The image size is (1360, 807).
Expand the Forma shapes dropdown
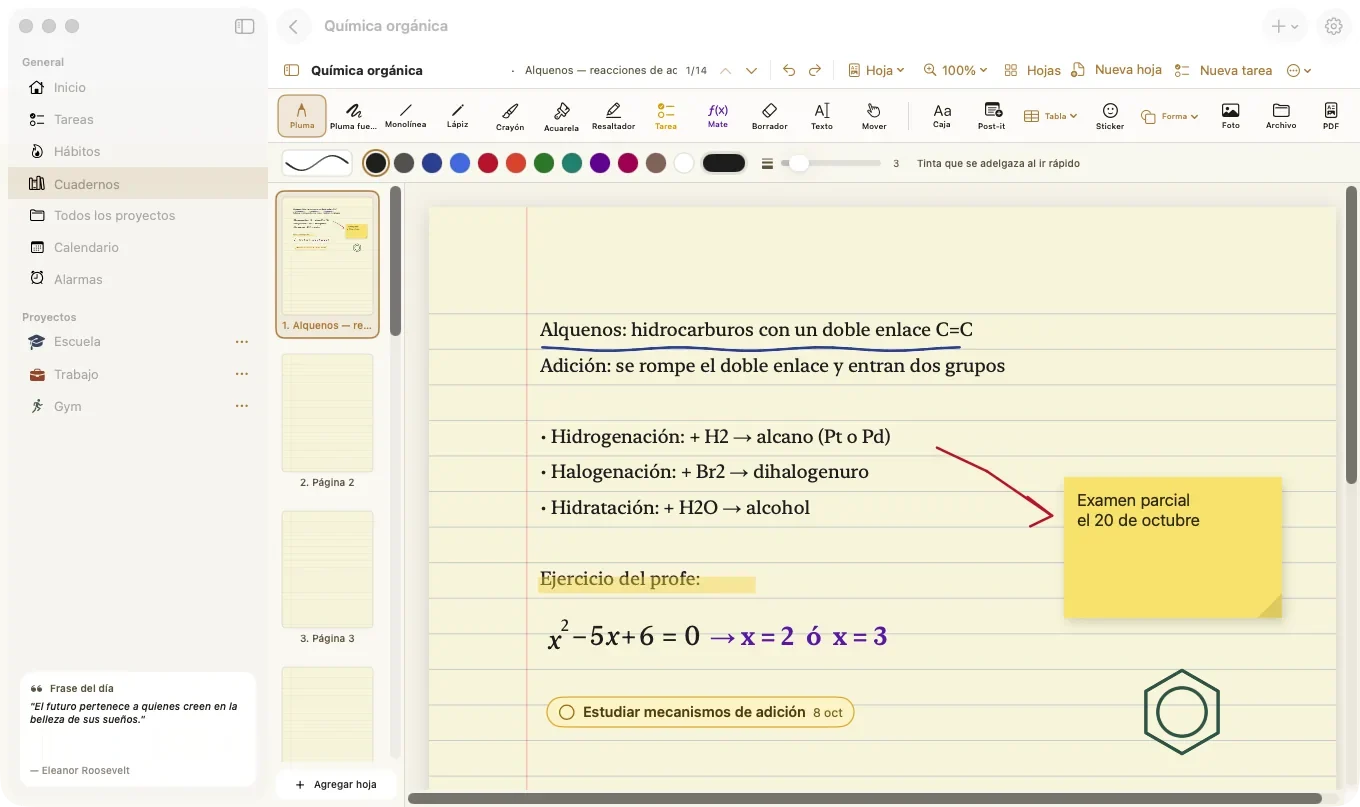pos(1170,116)
